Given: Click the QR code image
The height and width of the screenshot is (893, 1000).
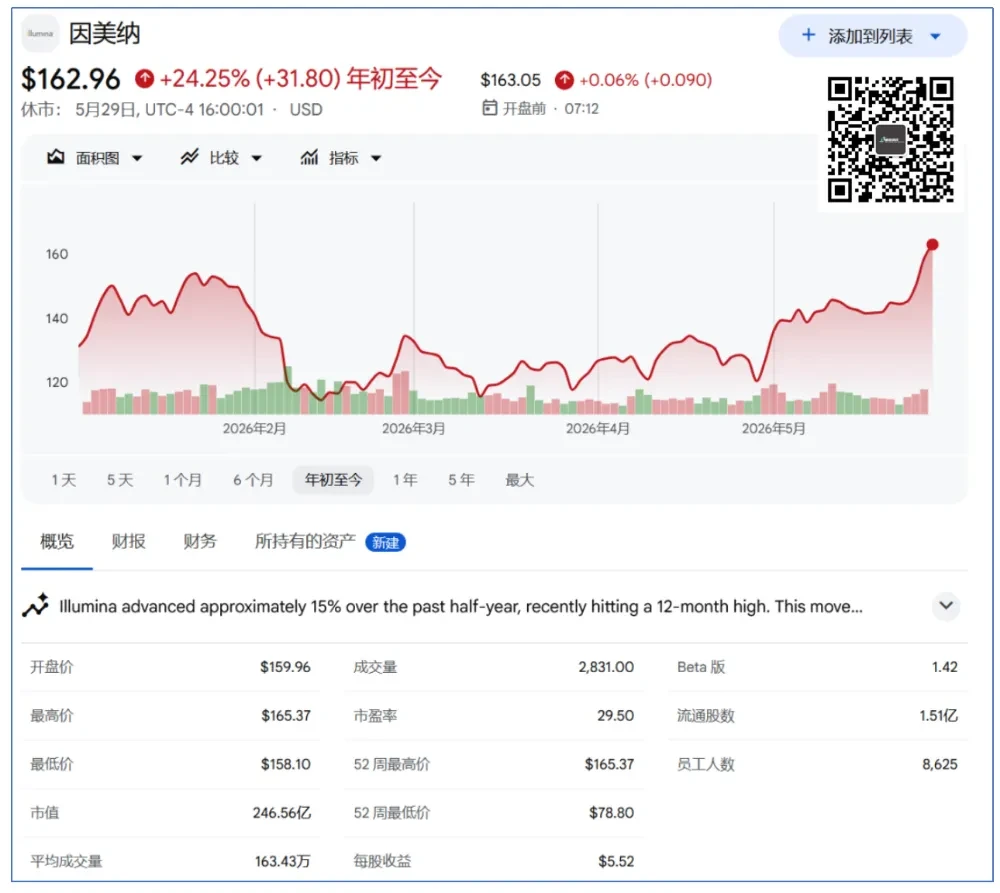Looking at the screenshot, I should (891, 140).
